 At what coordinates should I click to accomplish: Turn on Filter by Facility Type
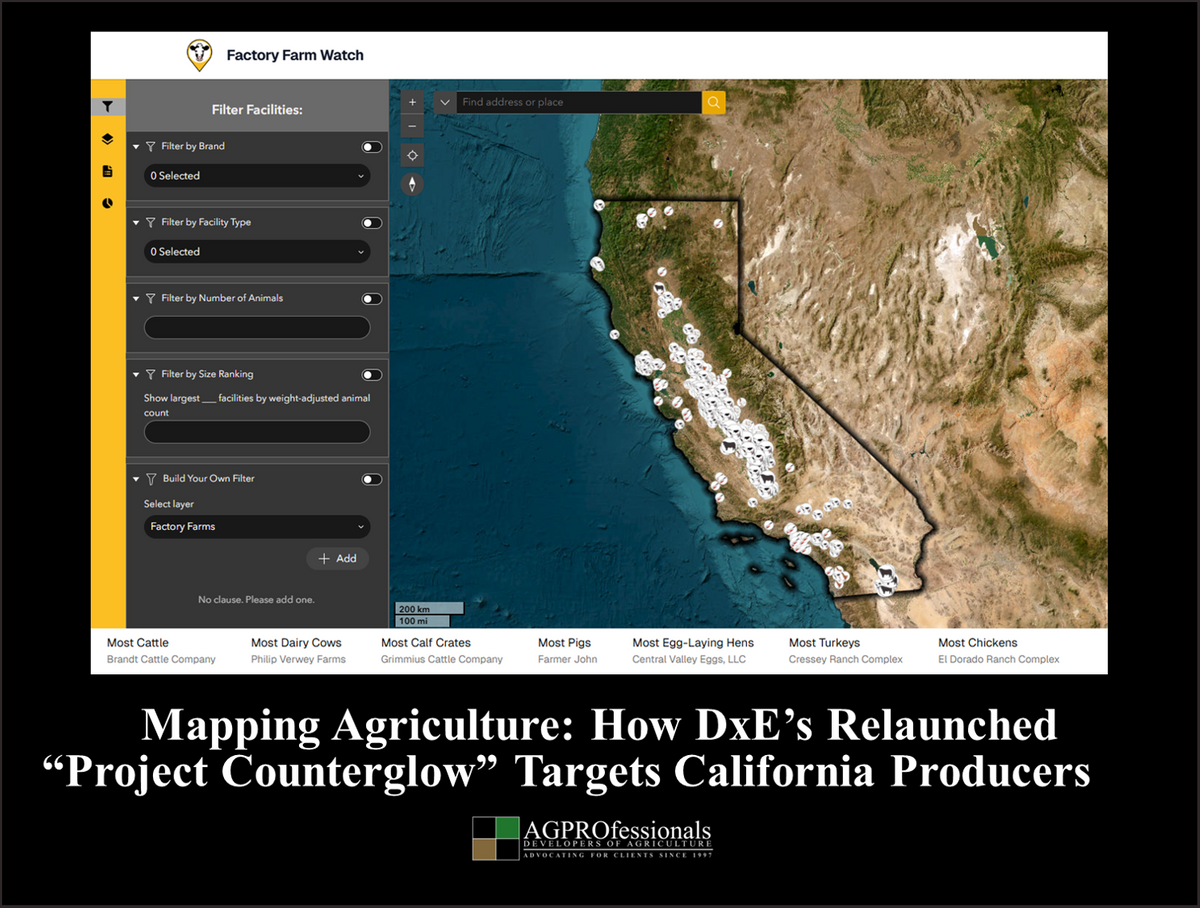pyautogui.click(x=371, y=222)
